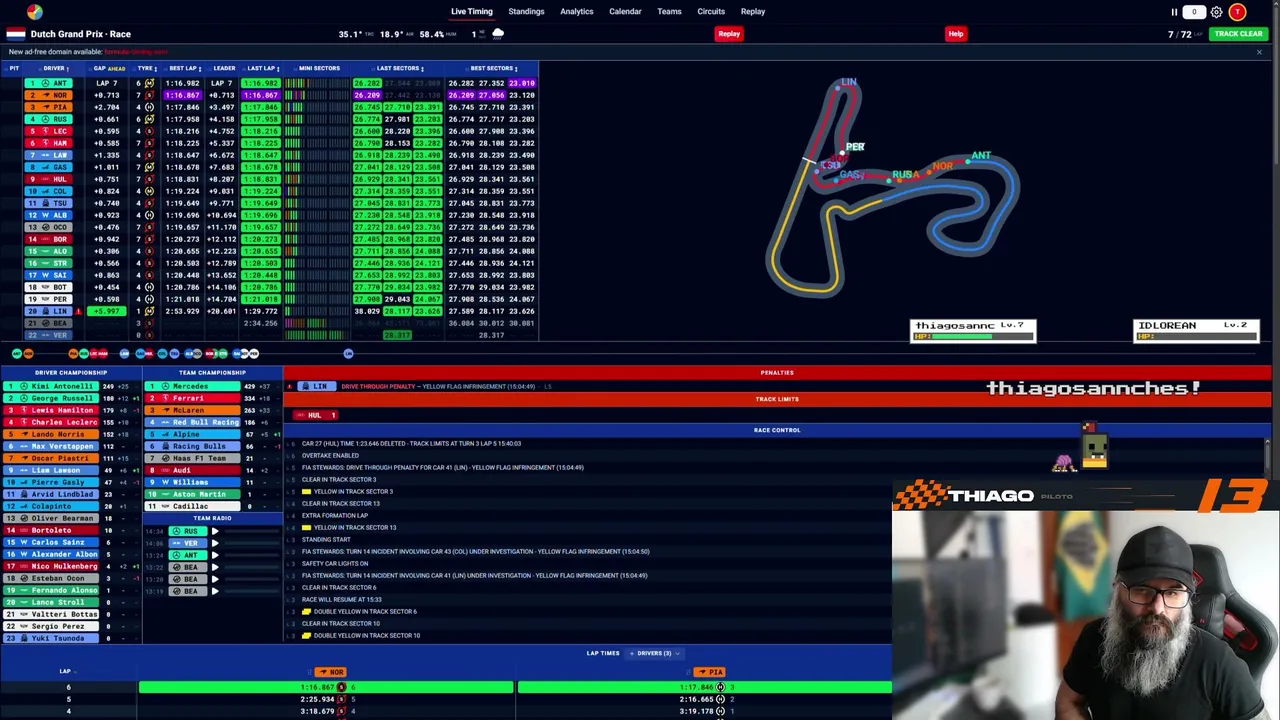Screen dimensions: 1280x720
Task: Sort by the Last Lap column
Action: pos(263,68)
